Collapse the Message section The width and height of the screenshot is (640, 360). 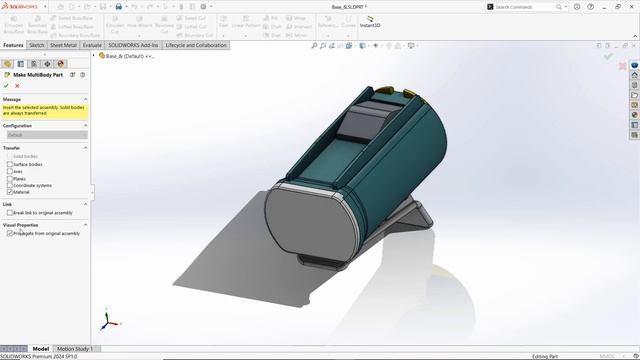(85, 99)
